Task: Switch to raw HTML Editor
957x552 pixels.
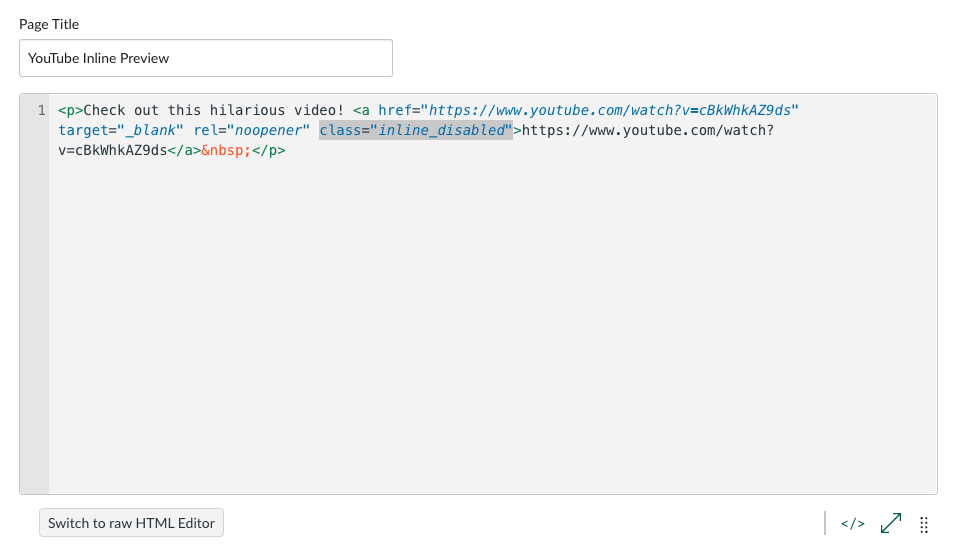Action: pyautogui.click(x=131, y=523)
